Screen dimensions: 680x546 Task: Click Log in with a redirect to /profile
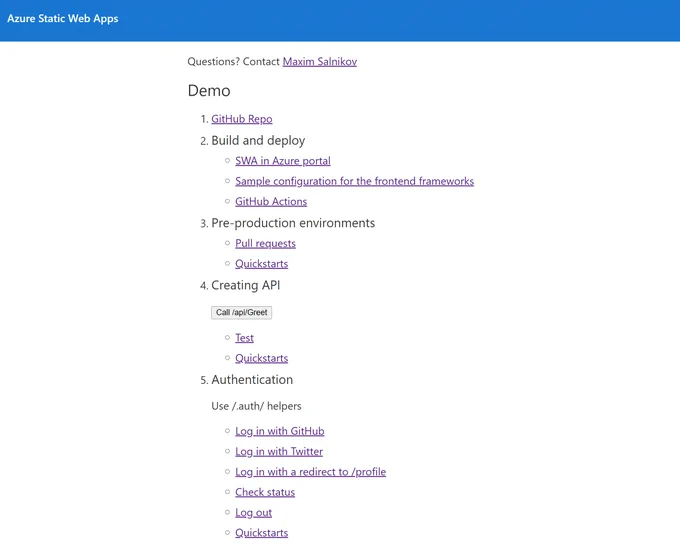[311, 472]
